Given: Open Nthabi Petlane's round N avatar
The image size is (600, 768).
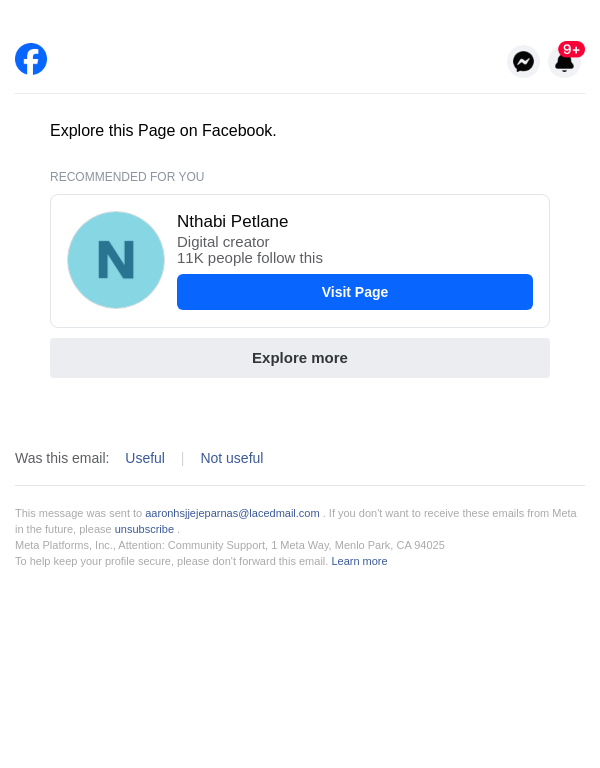Looking at the screenshot, I should [x=116, y=260].
